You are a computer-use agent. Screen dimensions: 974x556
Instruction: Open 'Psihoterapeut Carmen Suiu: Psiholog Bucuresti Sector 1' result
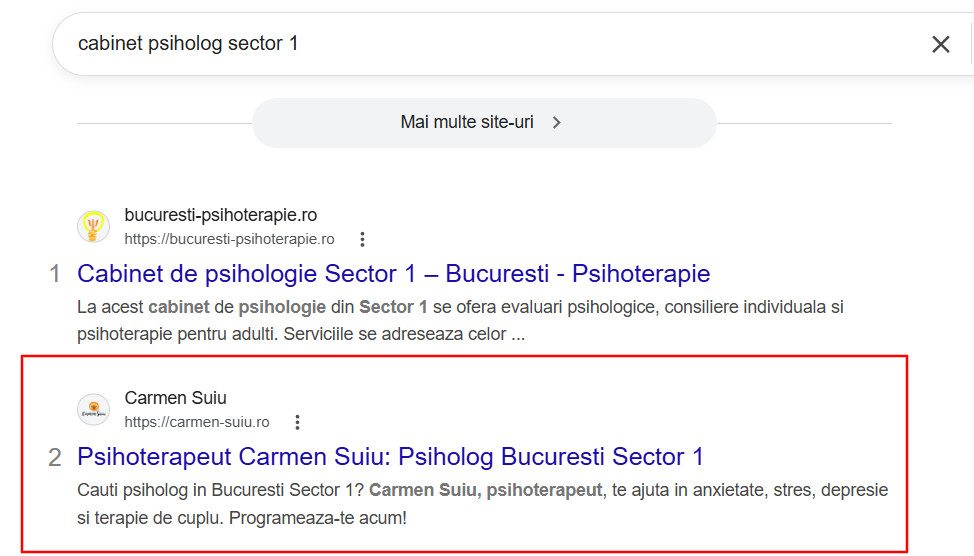tap(390, 457)
